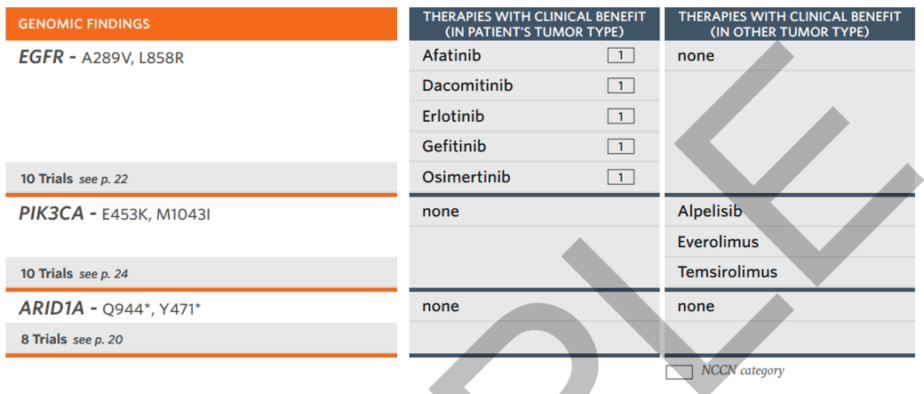This screenshot has width=924, height=394.
Task: Click the PIK3CA E453K, M1043I finding
Action: 114,214
